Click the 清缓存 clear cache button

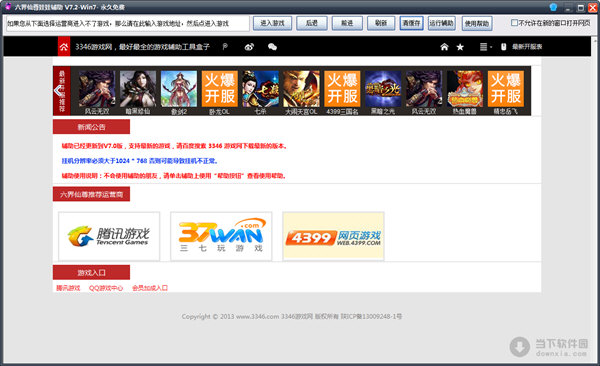point(411,23)
